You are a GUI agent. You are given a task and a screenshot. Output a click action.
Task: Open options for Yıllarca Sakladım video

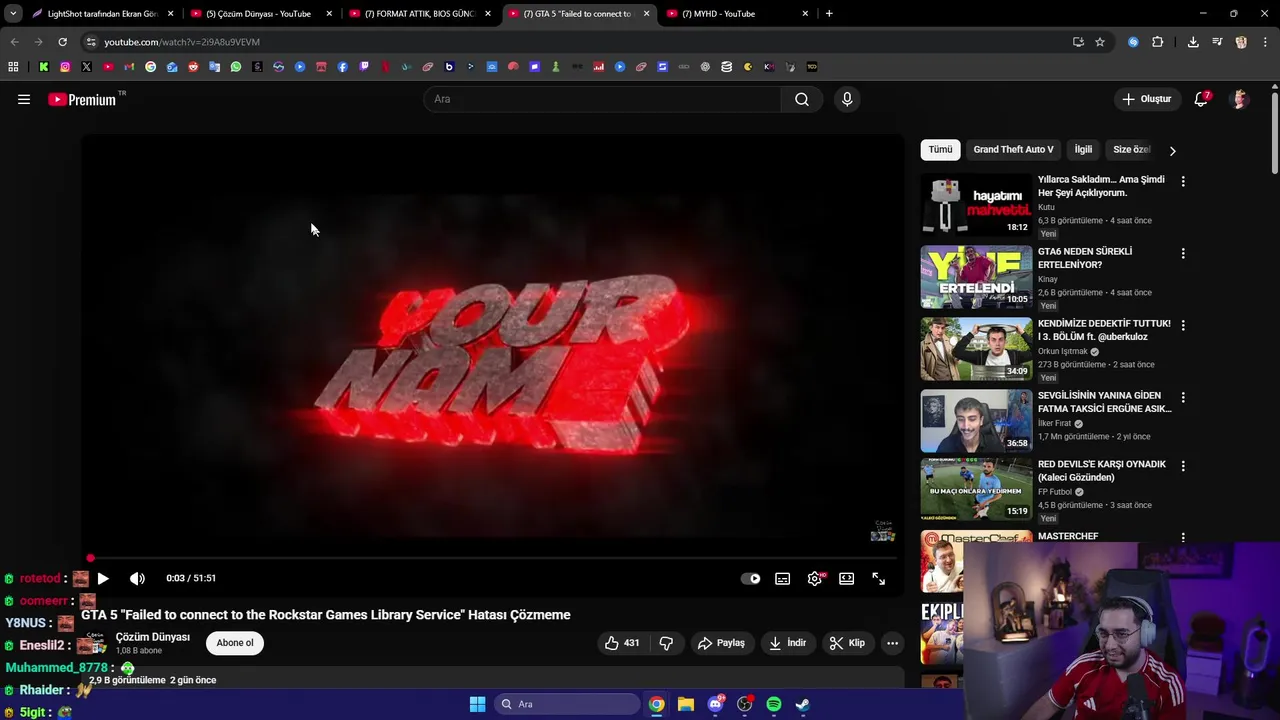(1183, 181)
